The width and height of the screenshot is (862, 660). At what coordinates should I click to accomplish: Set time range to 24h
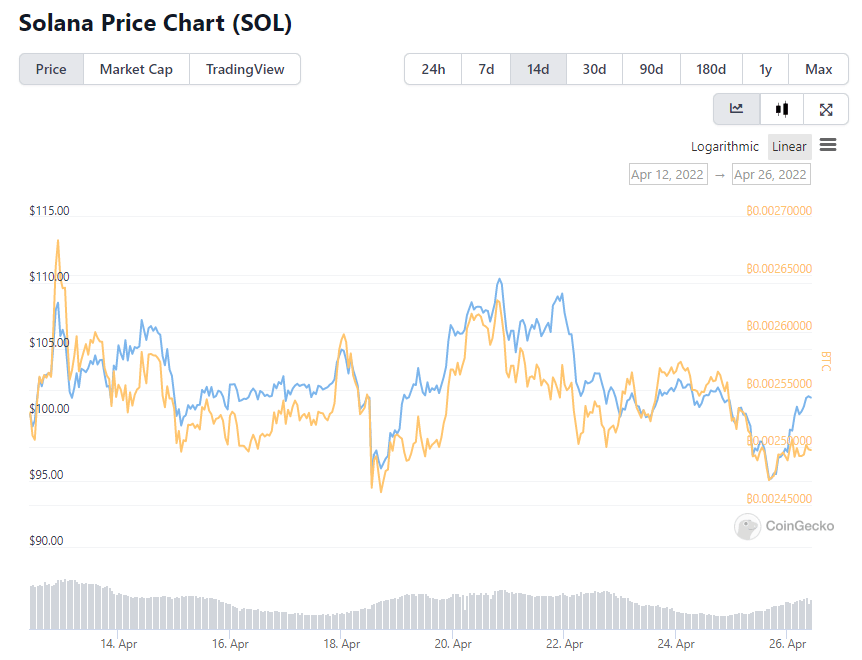pos(433,69)
